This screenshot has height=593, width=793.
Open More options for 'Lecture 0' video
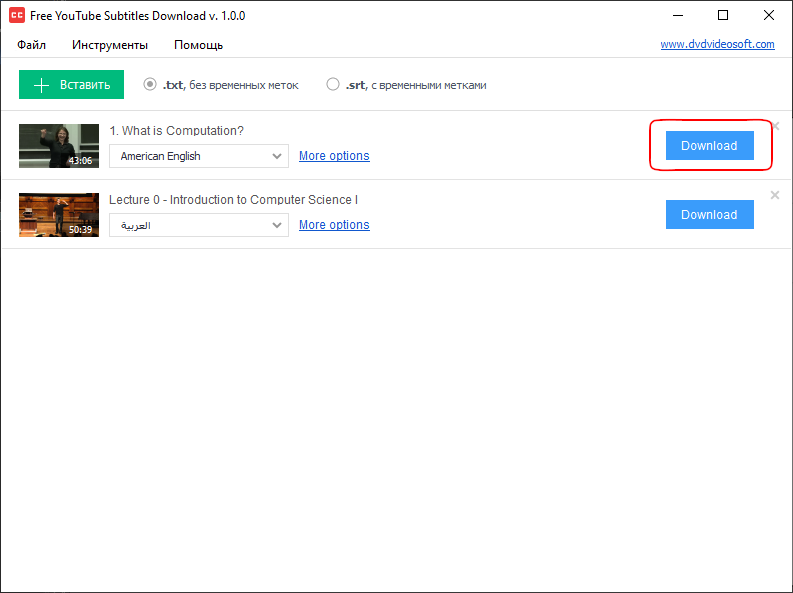[334, 224]
